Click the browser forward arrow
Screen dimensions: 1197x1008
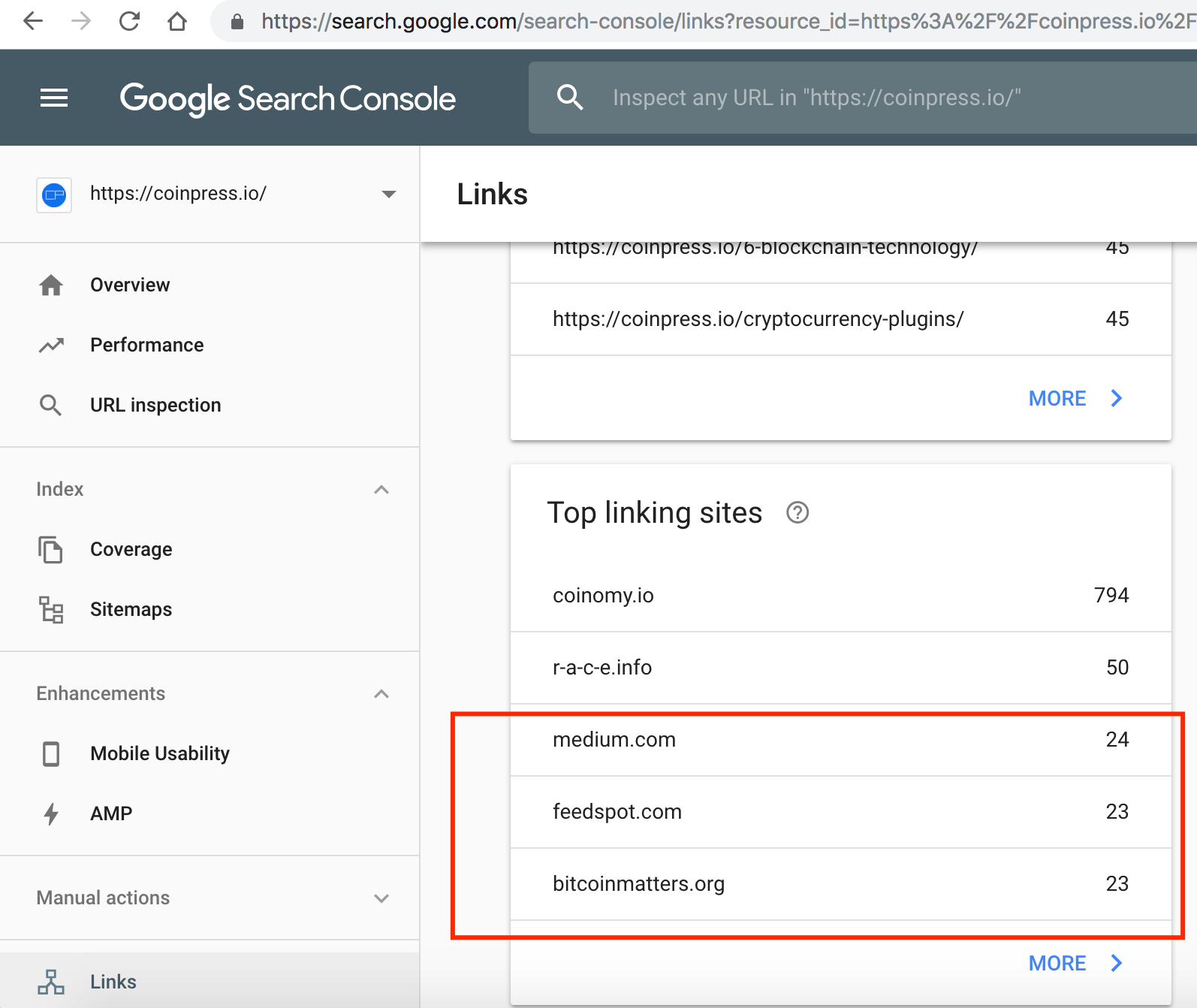click(81, 21)
